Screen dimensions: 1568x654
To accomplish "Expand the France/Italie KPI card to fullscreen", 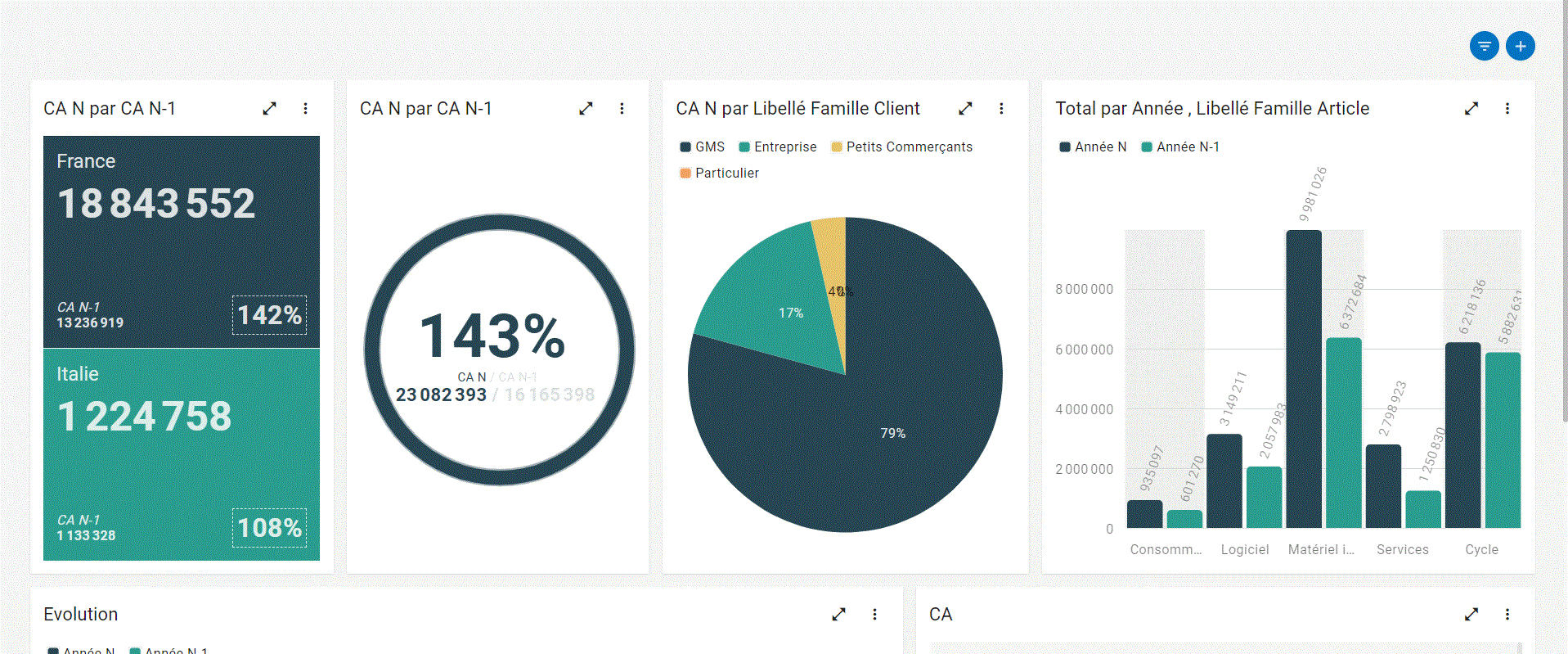I will click(x=269, y=108).
